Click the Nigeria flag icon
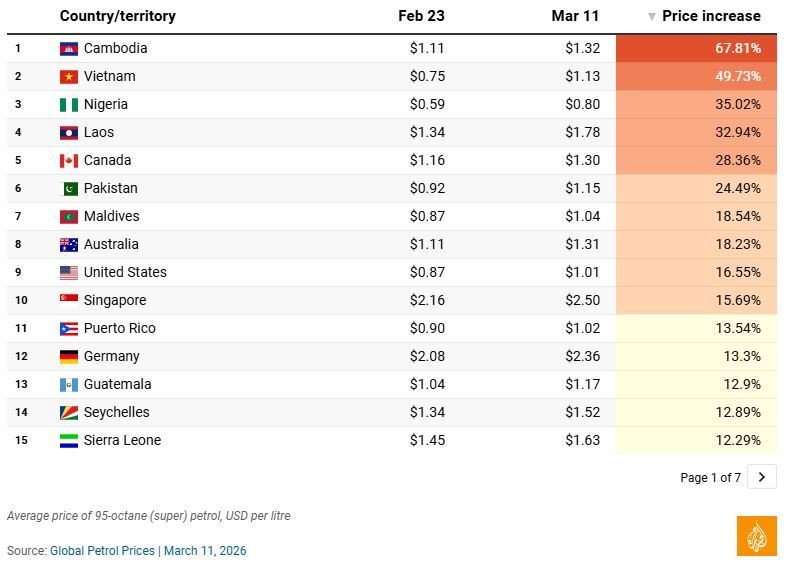The image size is (790, 569). (68, 105)
